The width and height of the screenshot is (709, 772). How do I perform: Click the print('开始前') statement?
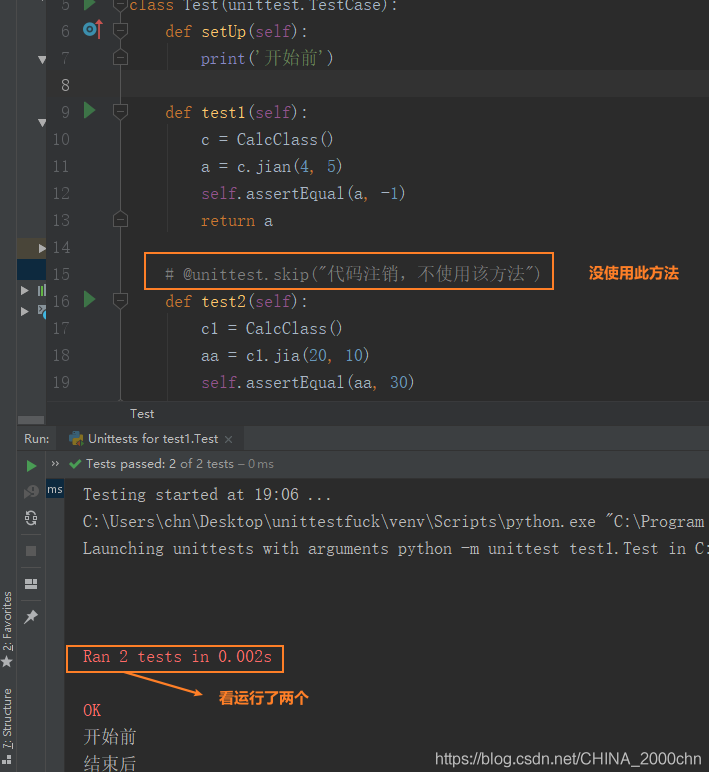(267, 58)
